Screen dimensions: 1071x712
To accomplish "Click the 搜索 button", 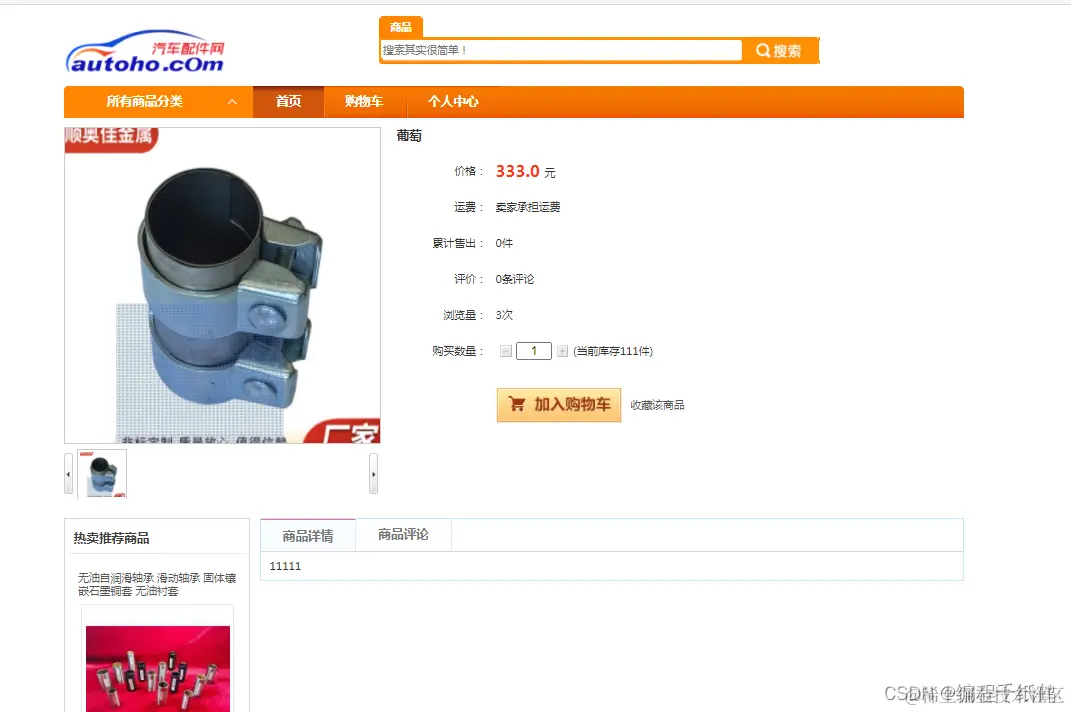I will click(780, 51).
